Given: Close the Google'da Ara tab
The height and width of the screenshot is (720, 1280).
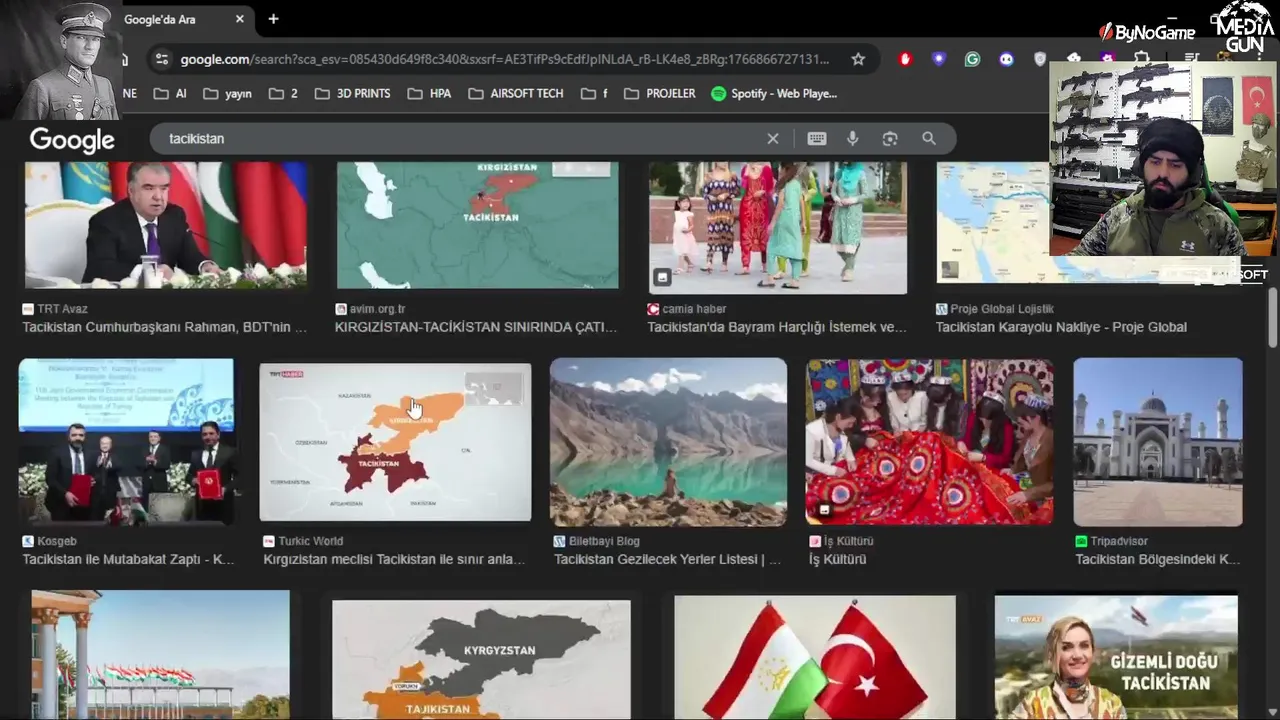Looking at the screenshot, I should (x=240, y=19).
